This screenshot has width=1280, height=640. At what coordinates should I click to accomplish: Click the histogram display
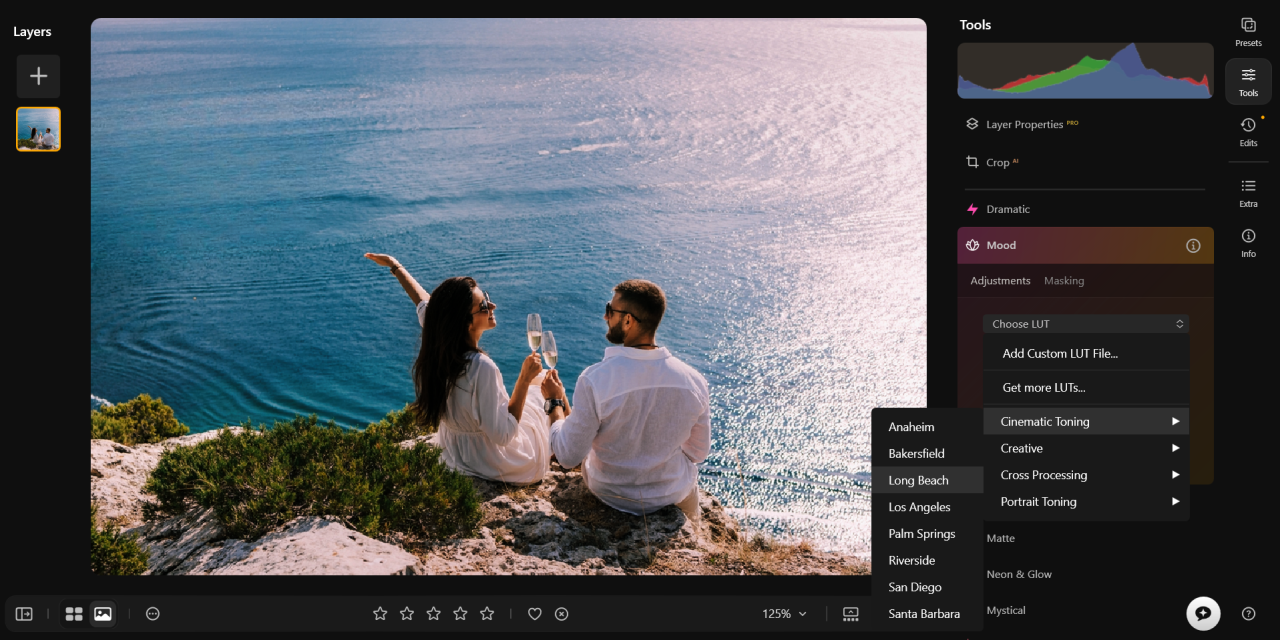pos(1085,70)
